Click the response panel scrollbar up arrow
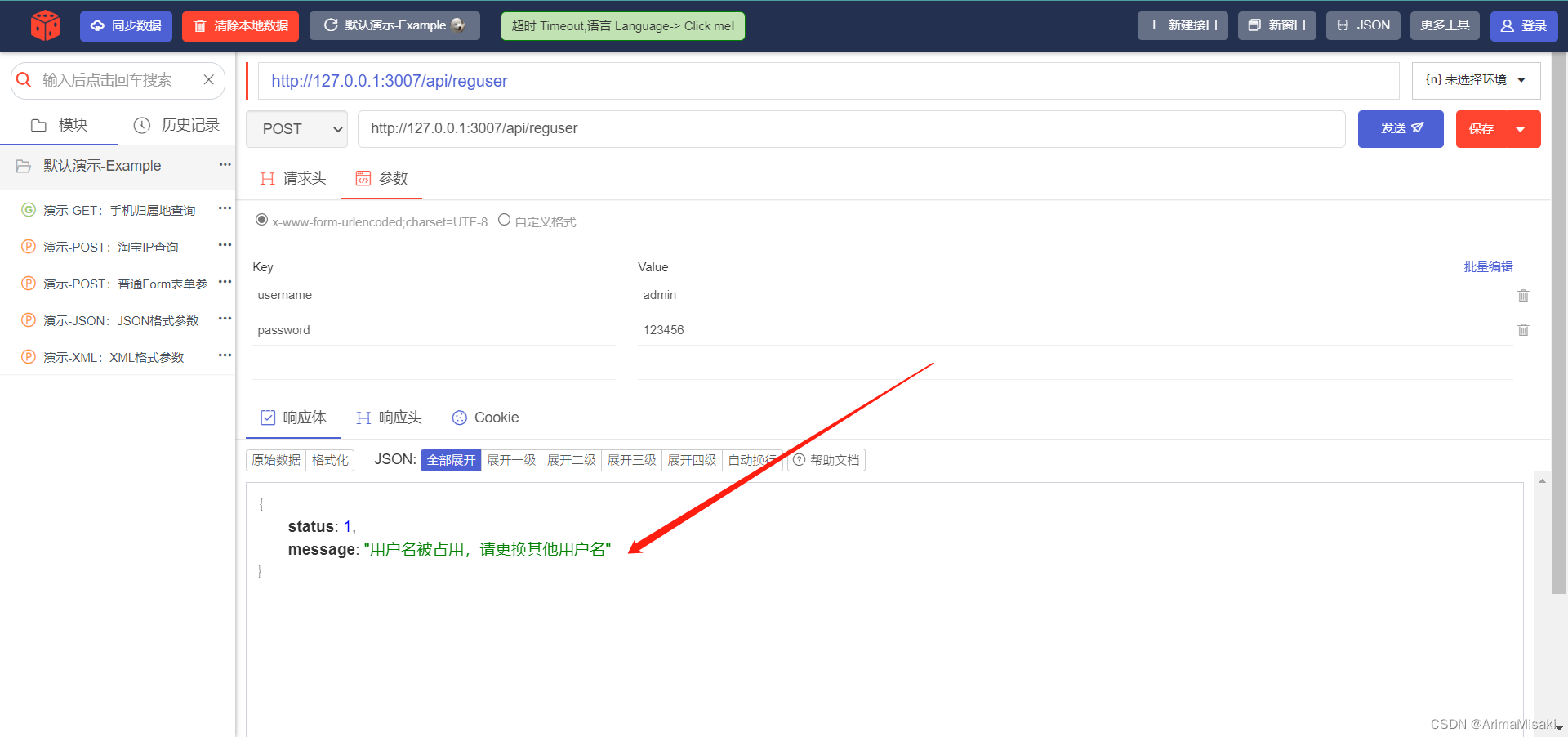The image size is (1568, 737). (x=1542, y=481)
